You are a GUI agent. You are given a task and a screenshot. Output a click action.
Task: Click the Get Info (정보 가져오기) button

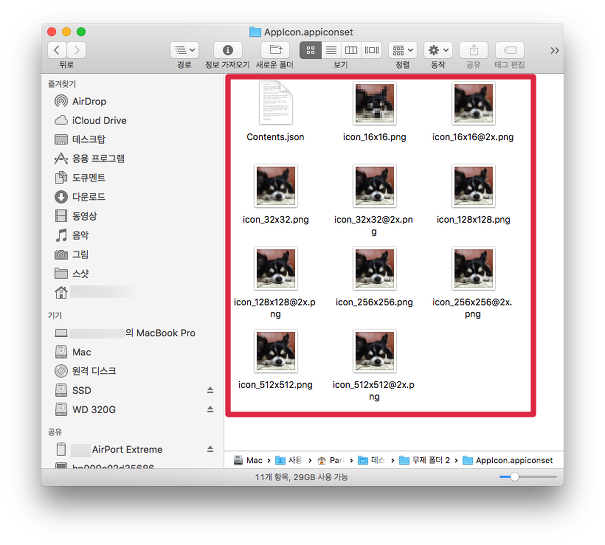point(228,50)
